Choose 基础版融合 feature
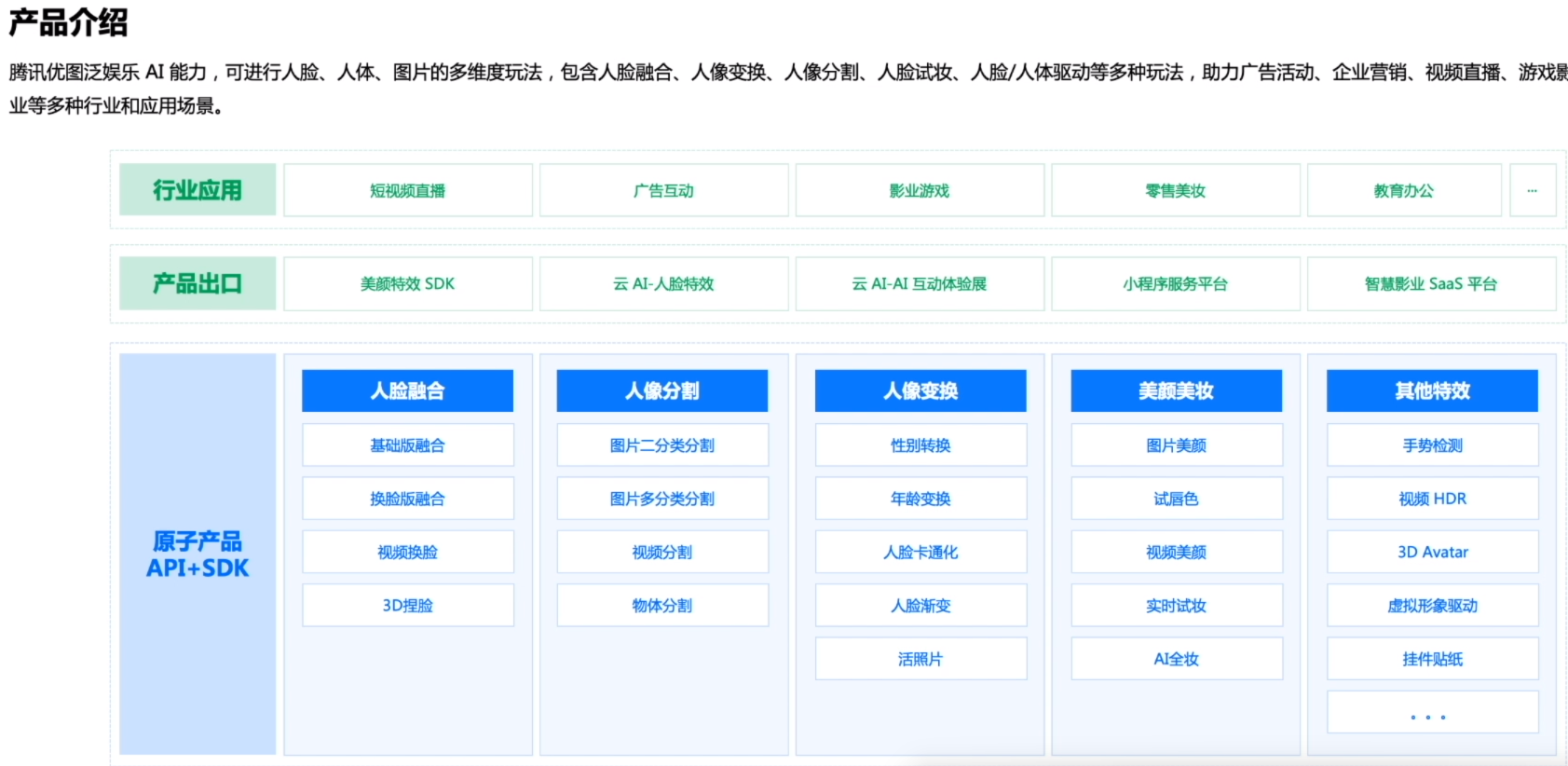This screenshot has width=1568, height=766. (x=408, y=445)
